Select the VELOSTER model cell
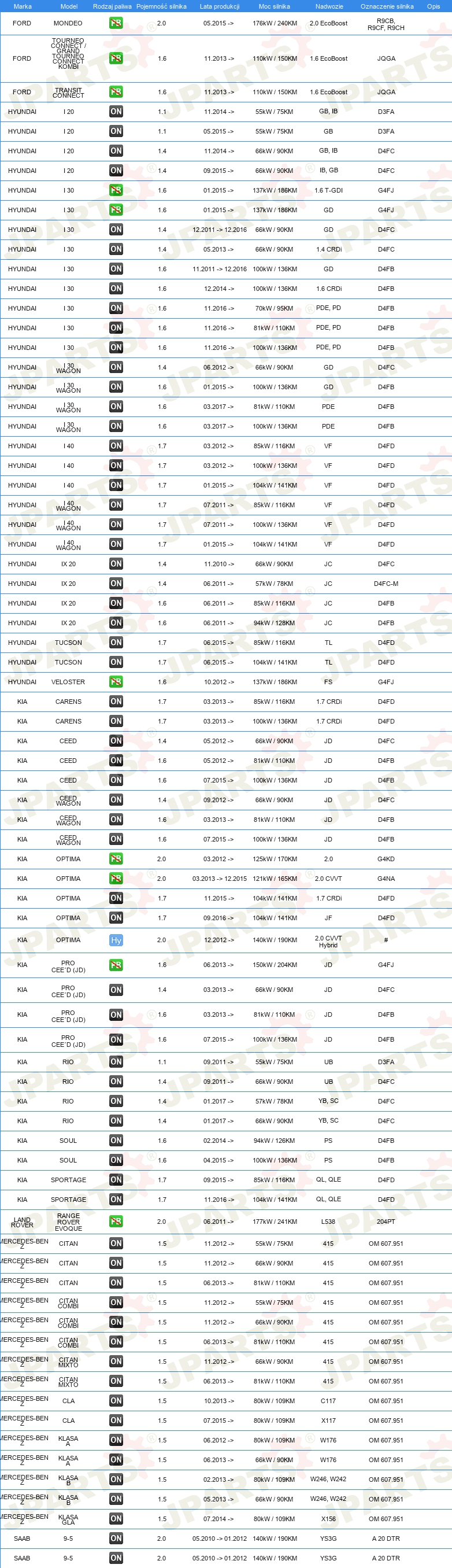452x1568 pixels. click(68, 682)
